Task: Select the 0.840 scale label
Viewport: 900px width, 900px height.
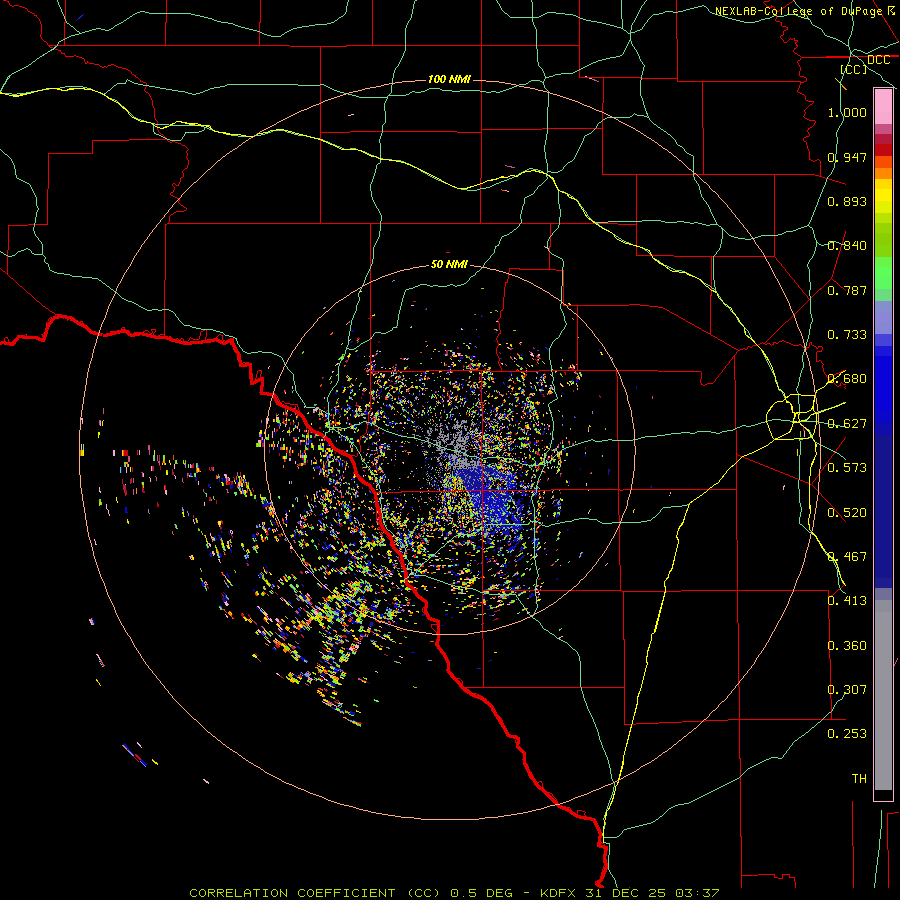Action: pyautogui.click(x=847, y=246)
